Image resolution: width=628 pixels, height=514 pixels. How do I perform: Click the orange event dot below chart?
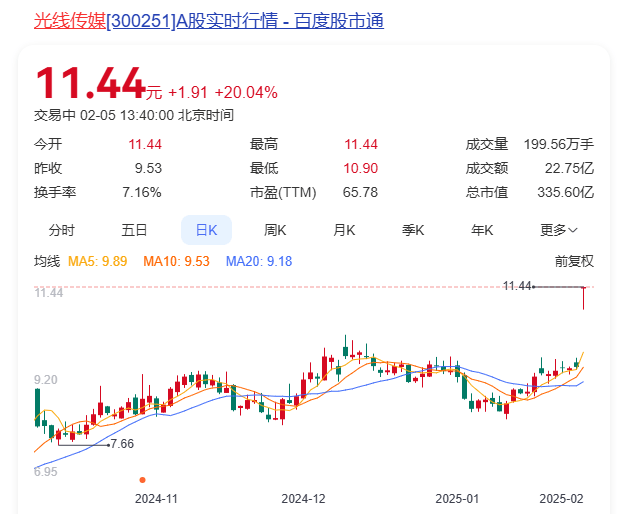pyautogui.click(x=142, y=480)
